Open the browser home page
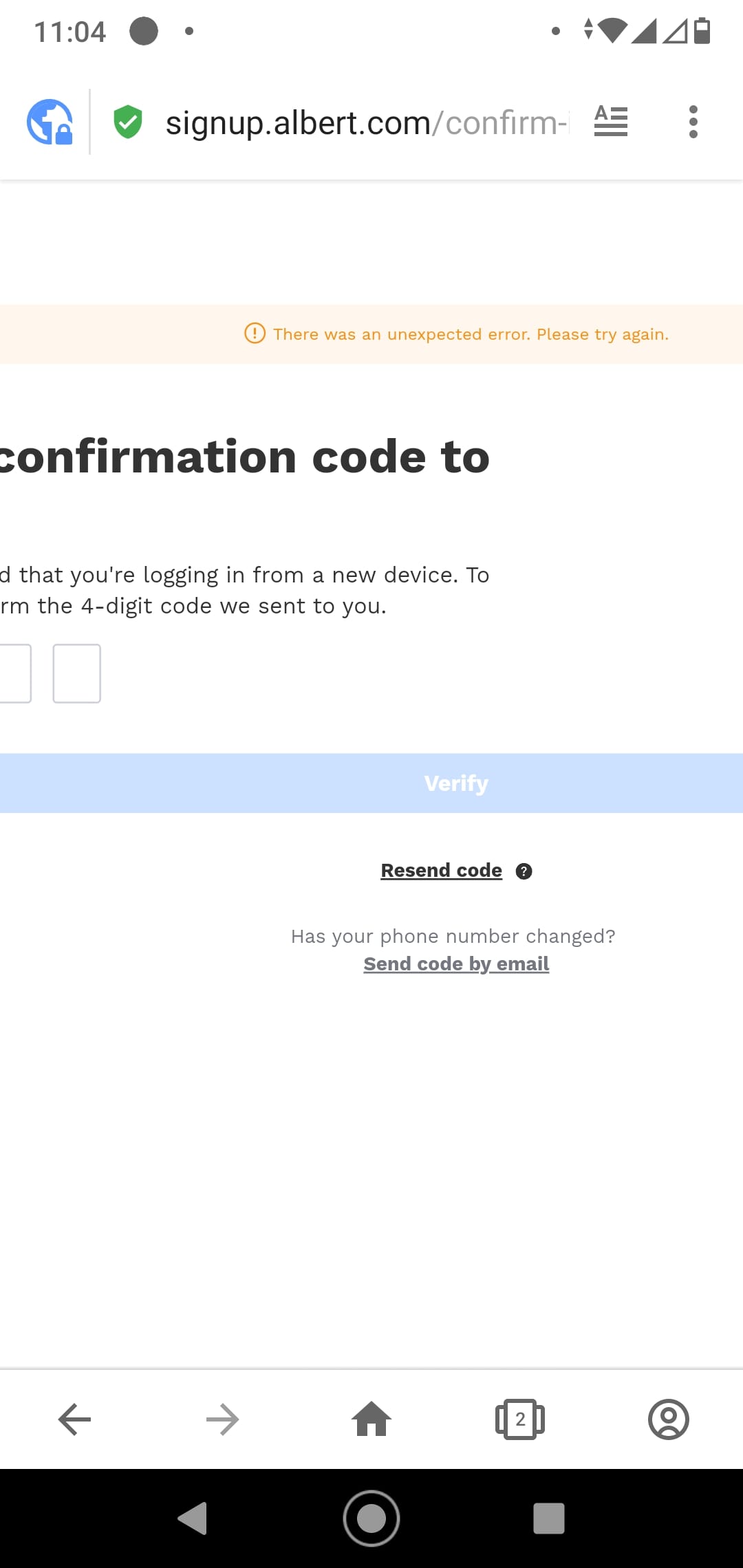The width and height of the screenshot is (743, 1568). 371,1419
